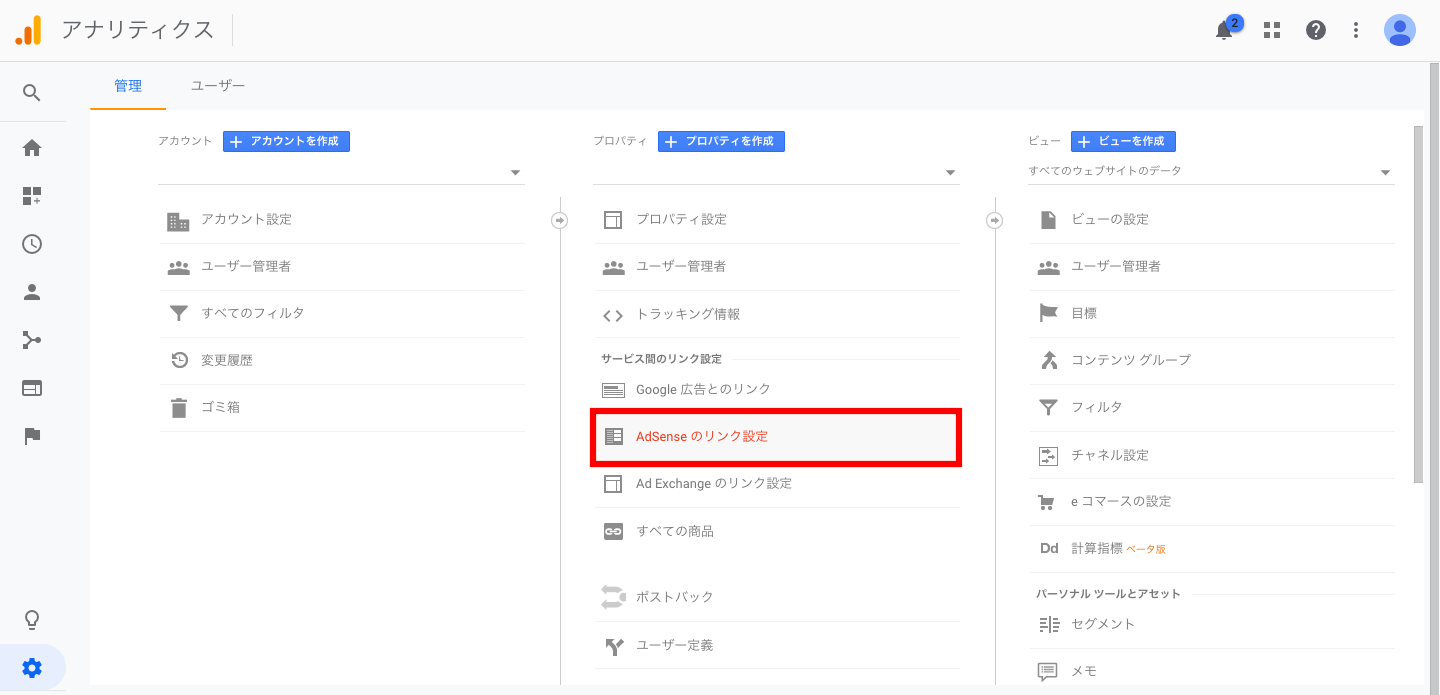Open フィルタ in the view column
The width and height of the screenshot is (1440, 695).
click(x=1212, y=408)
